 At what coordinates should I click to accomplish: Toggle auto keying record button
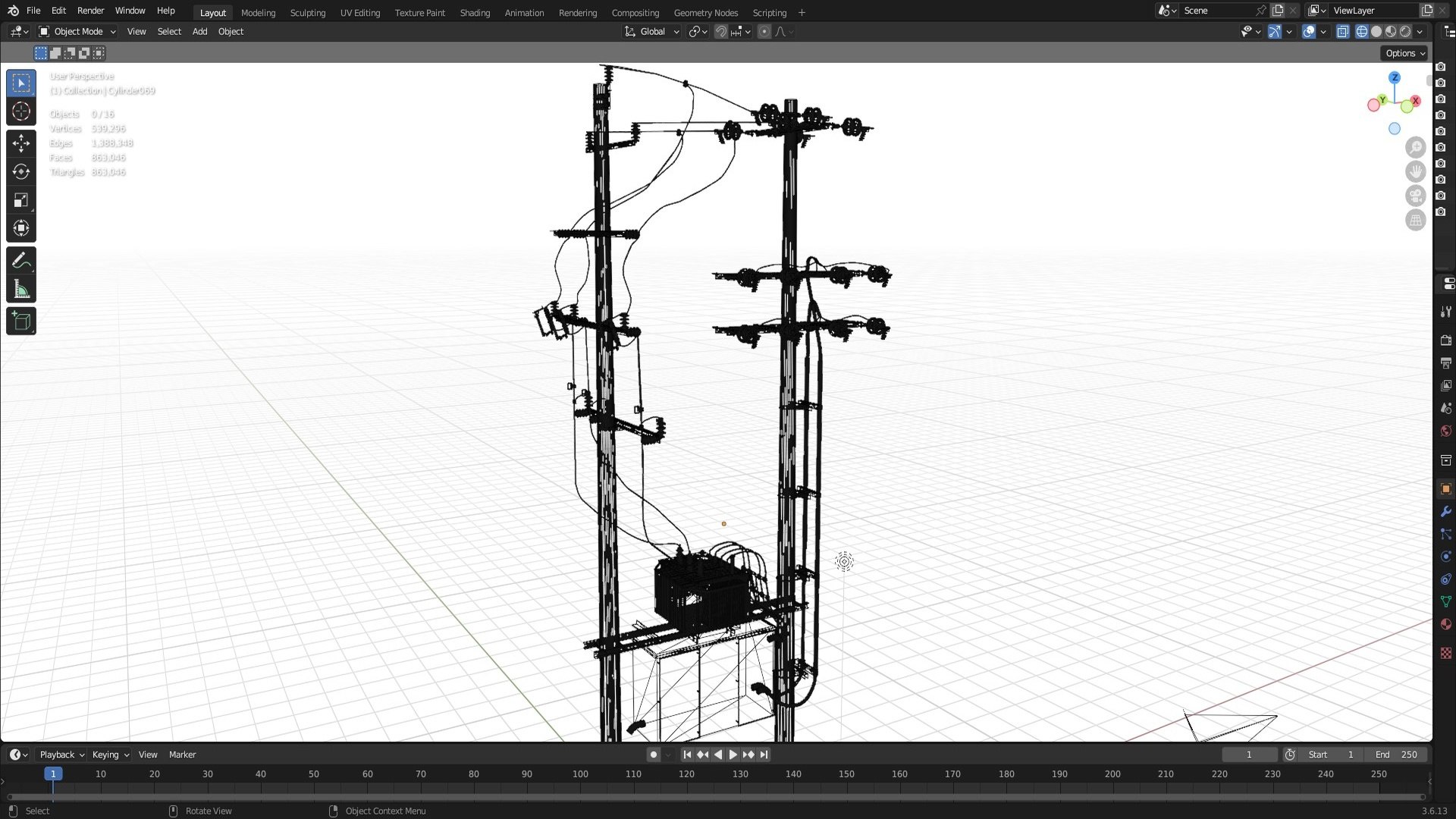pyautogui.click(x=654, y=755)
